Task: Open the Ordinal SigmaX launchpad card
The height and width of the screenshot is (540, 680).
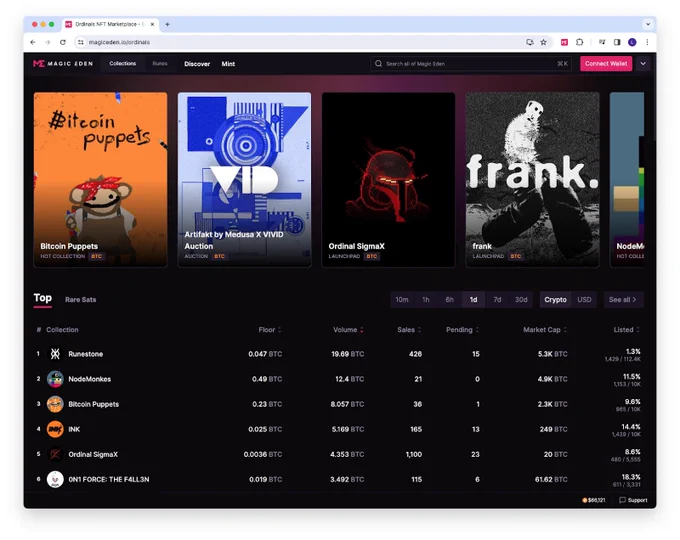Action: coord(389,180)
